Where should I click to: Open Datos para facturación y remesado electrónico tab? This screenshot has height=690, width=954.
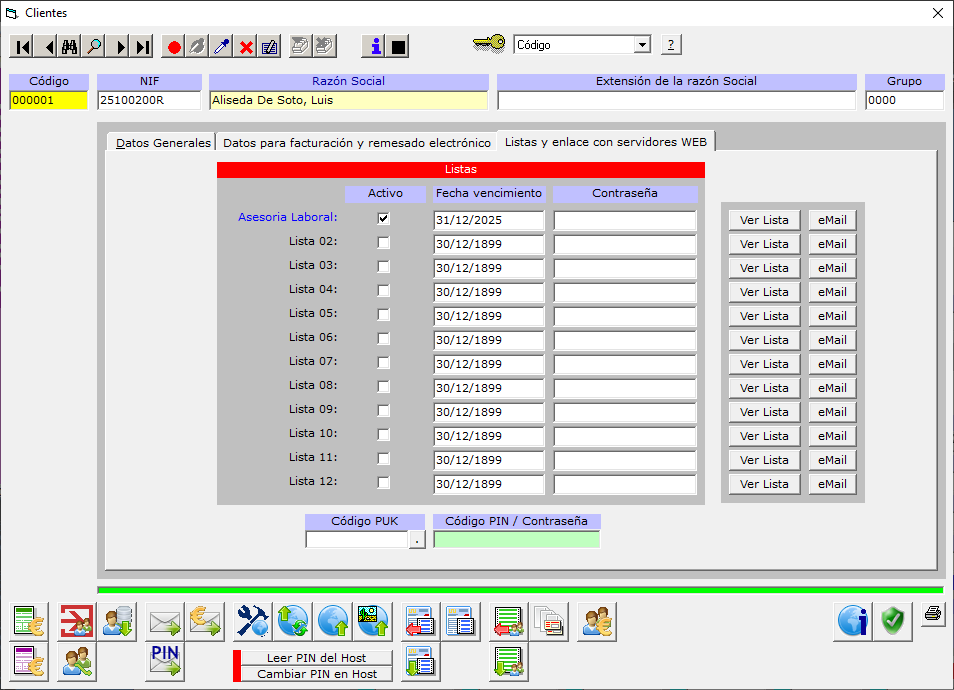pos(356,143)
